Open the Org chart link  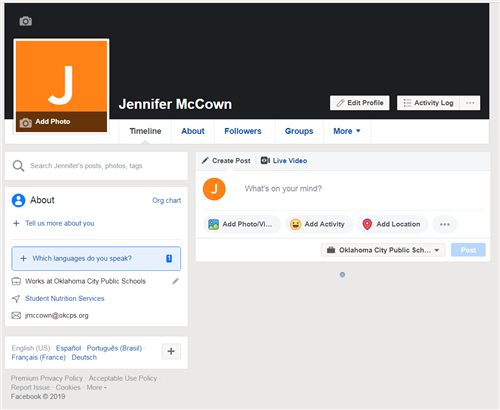point(167,200)
